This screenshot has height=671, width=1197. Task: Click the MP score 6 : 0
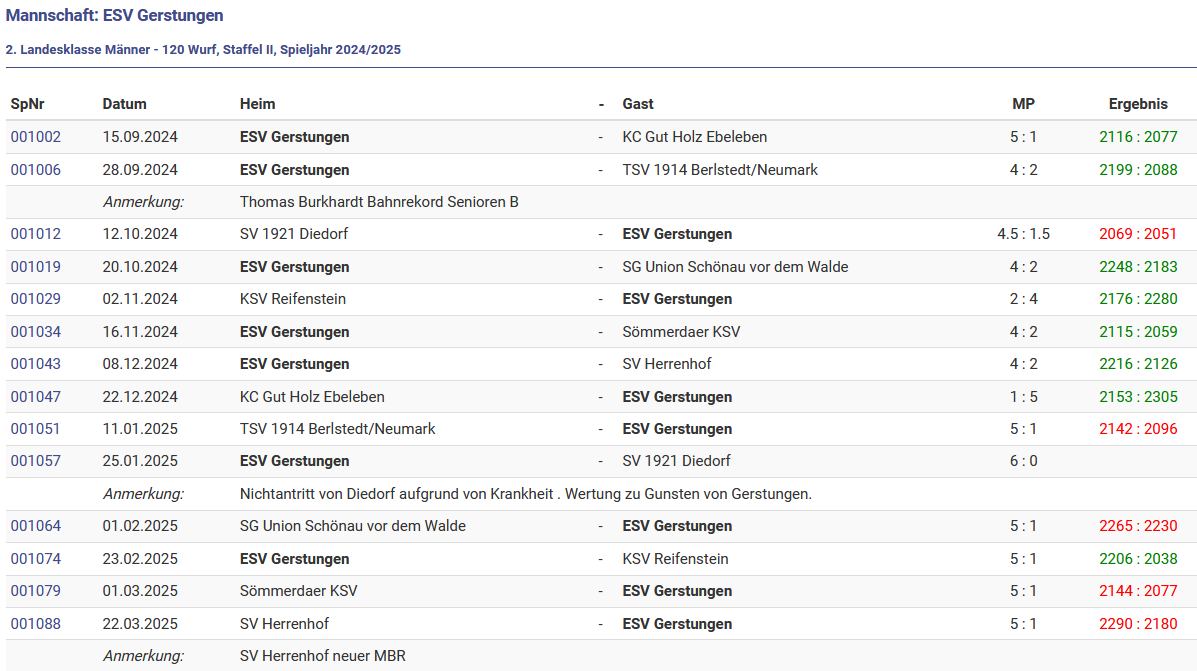tap(1024, 461)
